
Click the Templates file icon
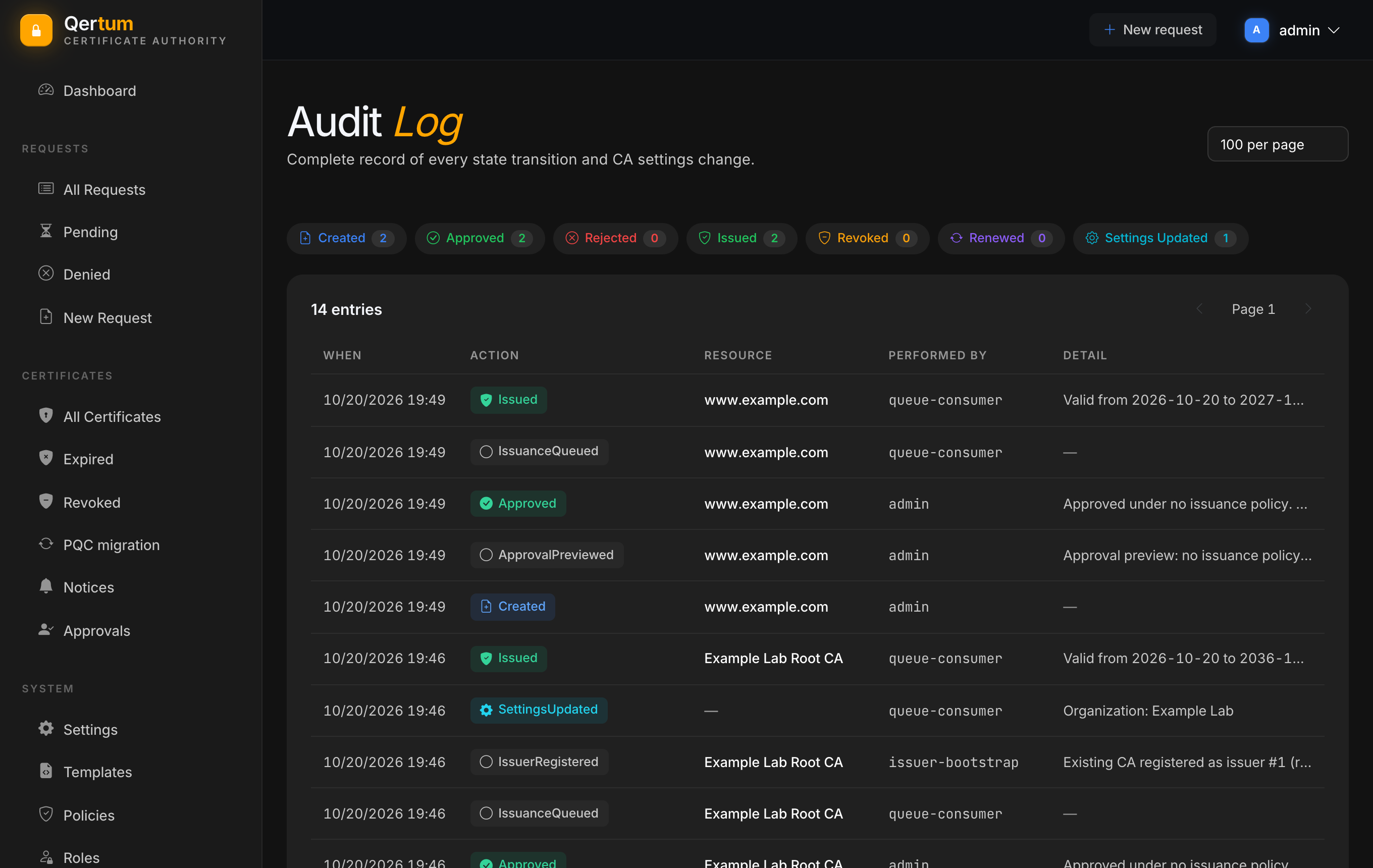point(45,771)
